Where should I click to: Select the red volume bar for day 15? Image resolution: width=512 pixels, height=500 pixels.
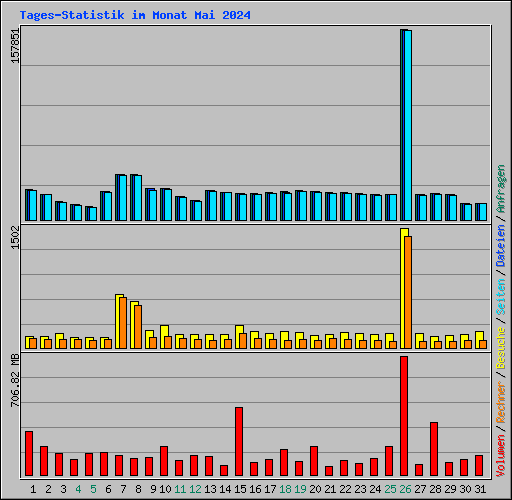239,441
